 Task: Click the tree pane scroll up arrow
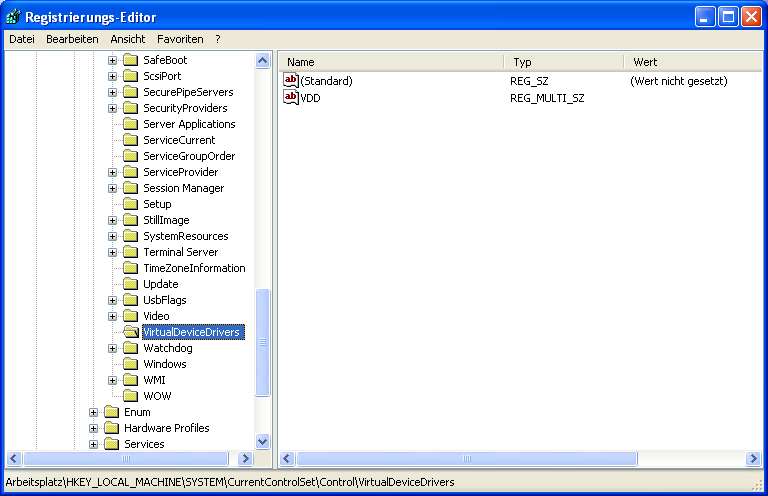[263, 61]
